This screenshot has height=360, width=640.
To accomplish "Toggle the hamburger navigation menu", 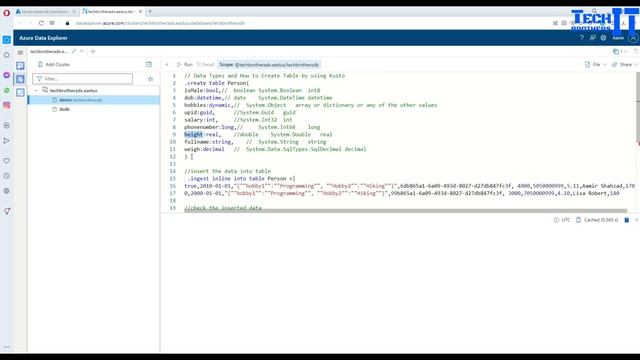I will (20, 52).
